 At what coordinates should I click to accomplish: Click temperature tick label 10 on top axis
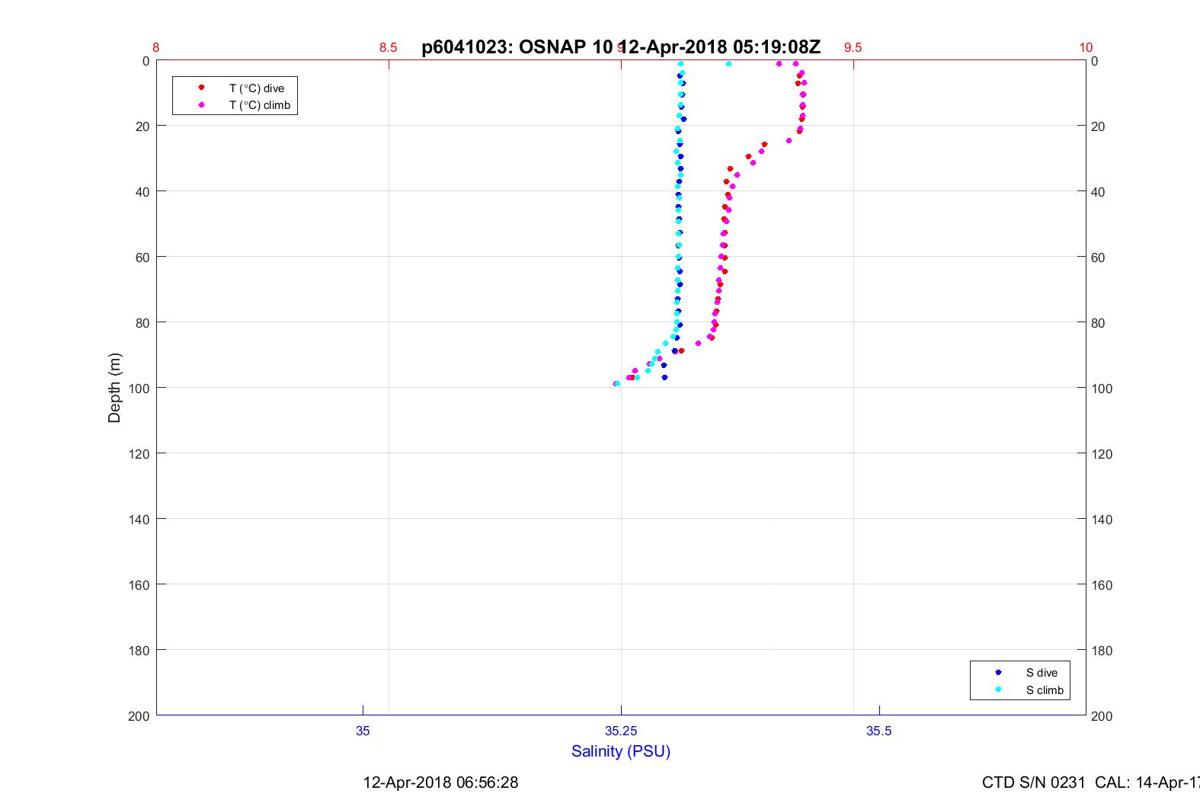(x=1086, y=47)
